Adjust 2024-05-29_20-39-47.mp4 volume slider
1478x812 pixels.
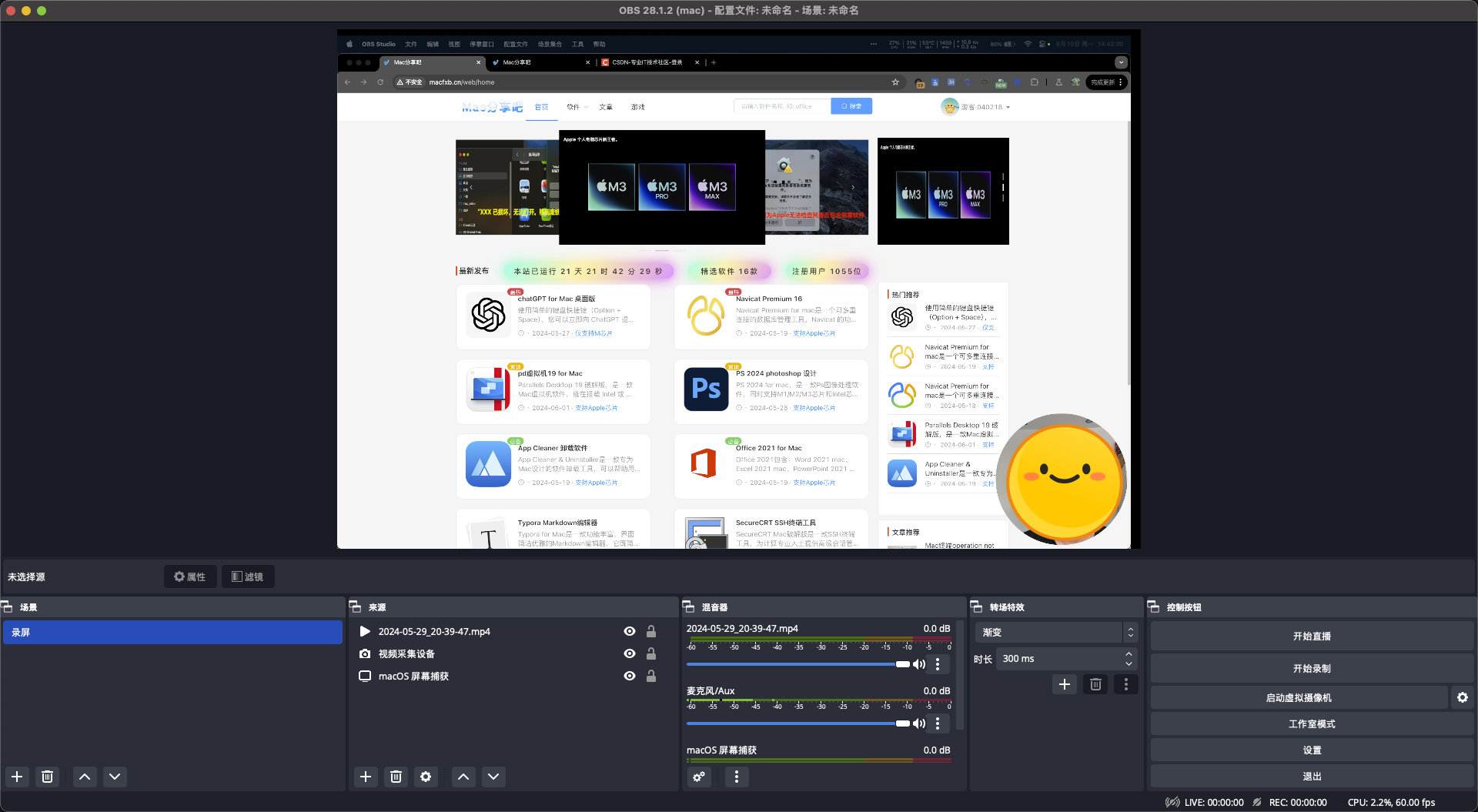798,664
